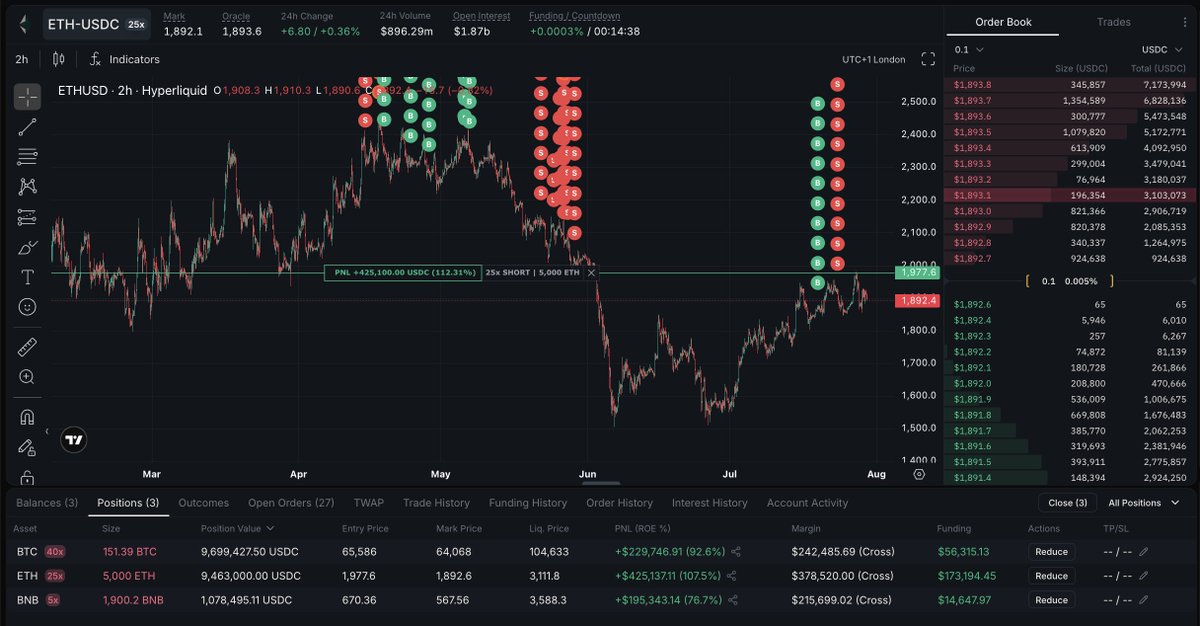This screenshot has width=1200, height=626.
Task: Click the PNL +425,100.00 USDC chart label
Action: point(402,272)
